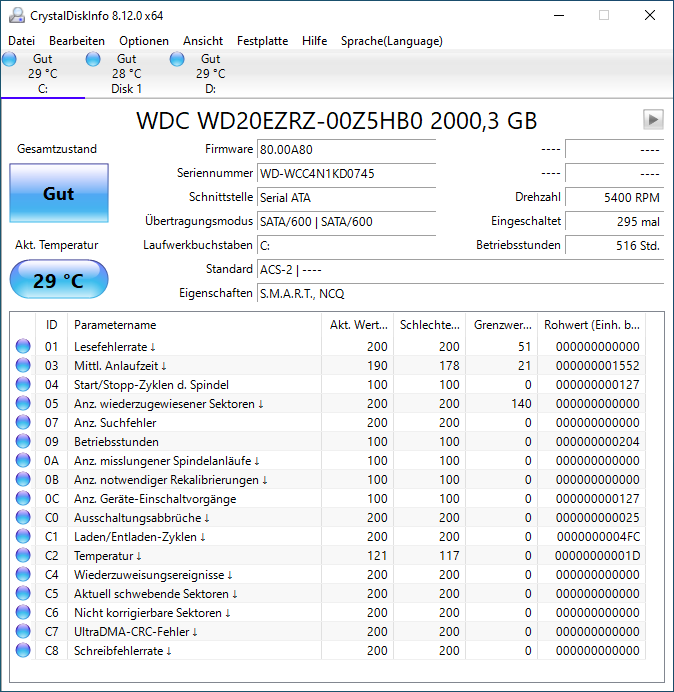The width and height of the screenshot is (674, 692).
Task: Click status orb for Rekalibrierungen row
Action: pos(23,479)
